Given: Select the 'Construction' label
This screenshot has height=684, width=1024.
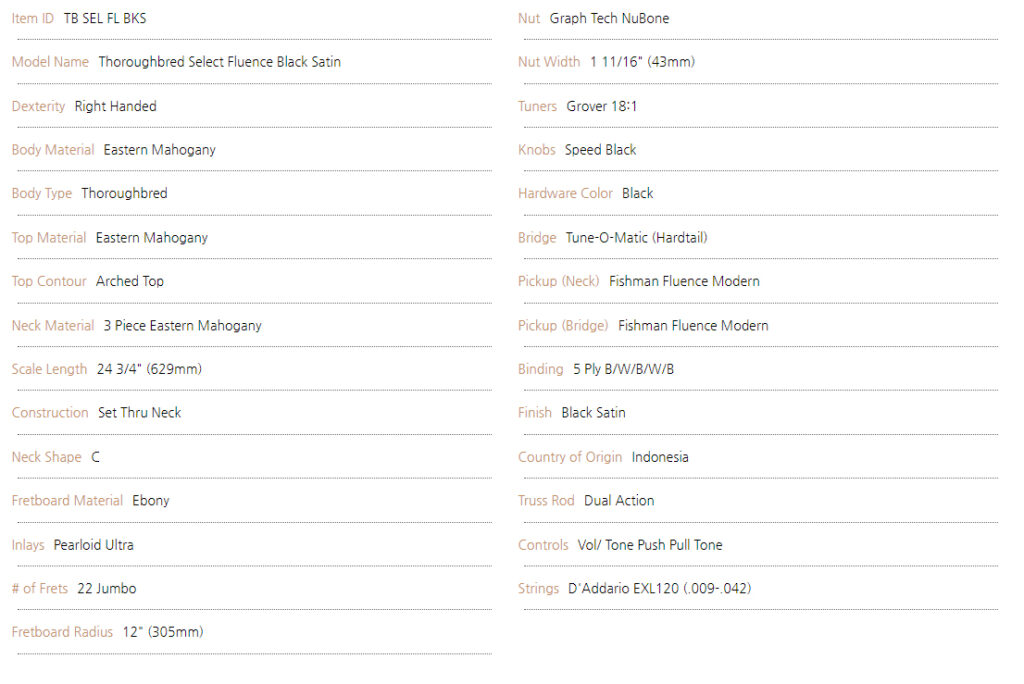Looking at the screenshot, I should (x=50, y=413).
